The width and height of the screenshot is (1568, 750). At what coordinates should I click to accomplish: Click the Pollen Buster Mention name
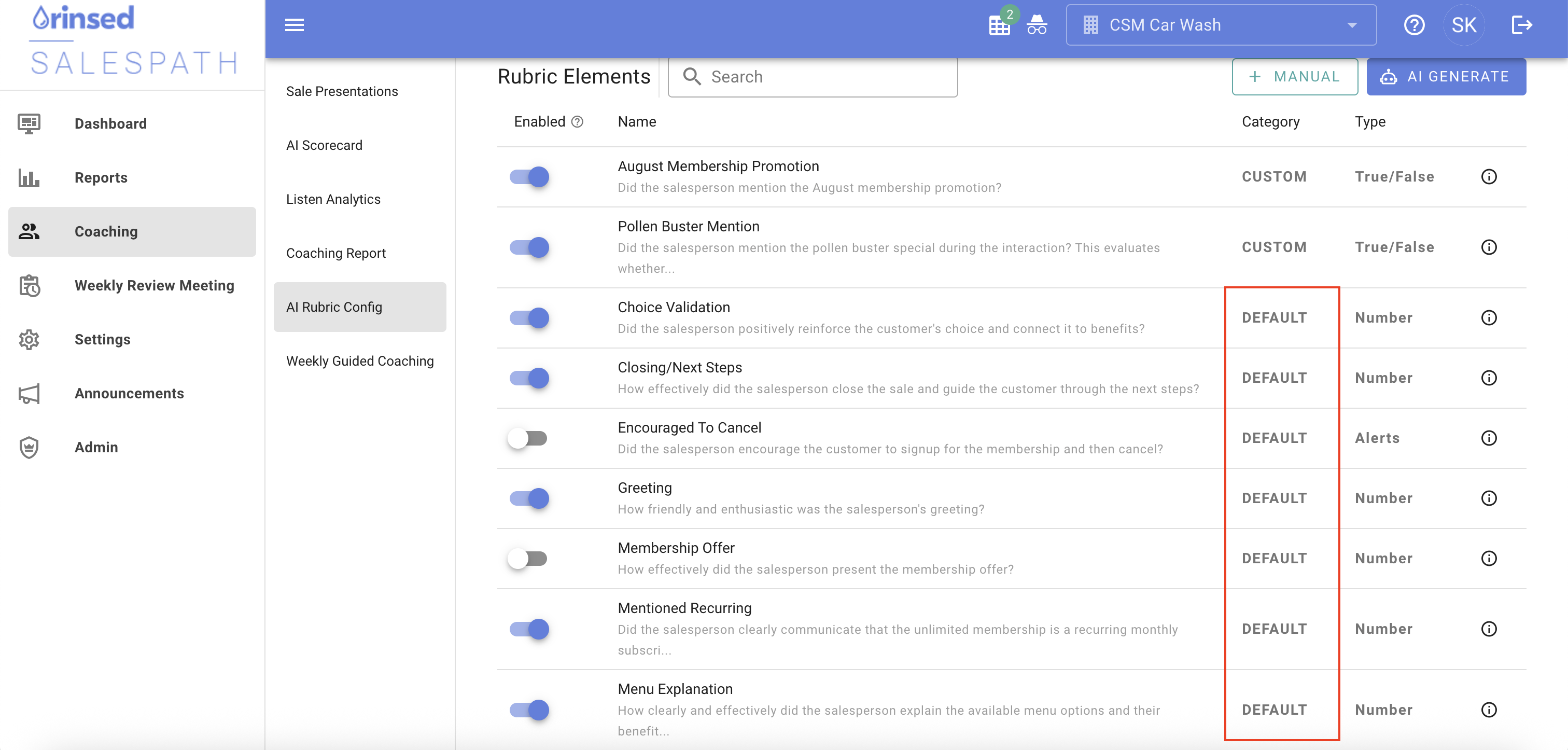pyautogui.click(x=689, y=227)
